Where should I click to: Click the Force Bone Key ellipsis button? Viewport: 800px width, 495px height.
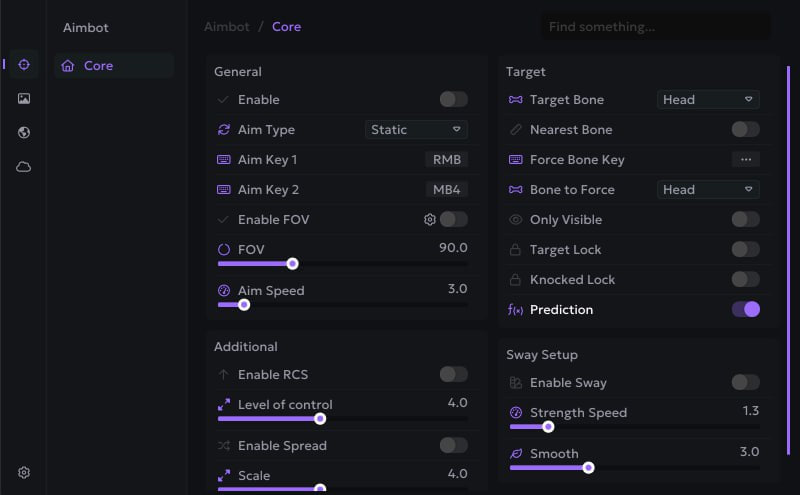[x=745, y=160]
